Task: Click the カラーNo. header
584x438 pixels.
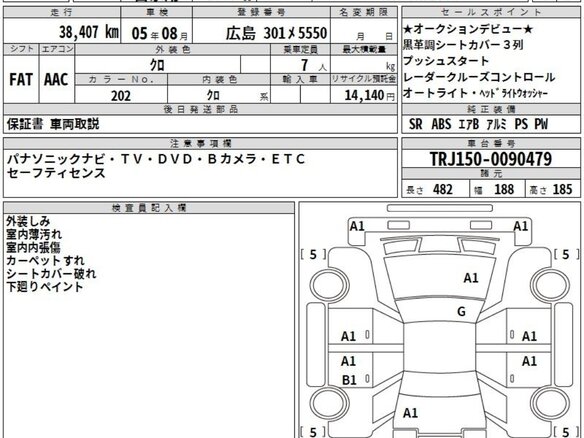Action: 121,79
